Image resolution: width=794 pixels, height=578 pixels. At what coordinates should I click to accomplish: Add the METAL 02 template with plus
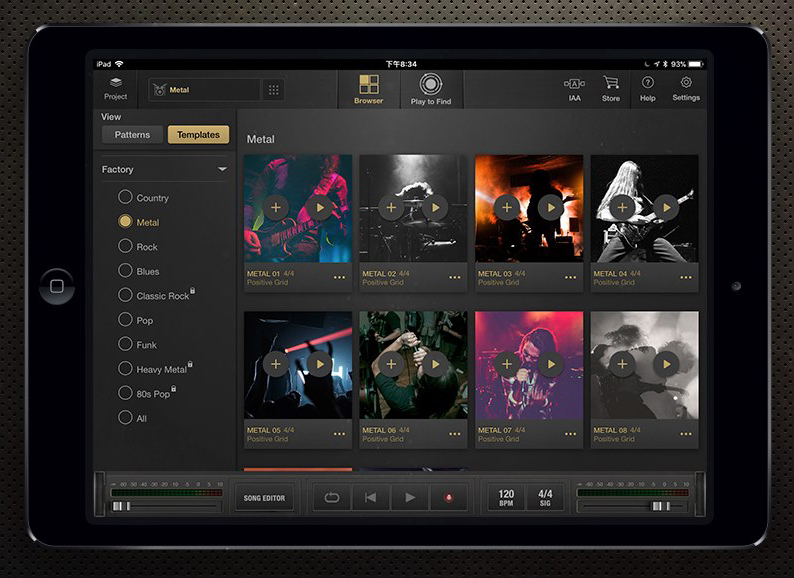(x=391, y=208)
